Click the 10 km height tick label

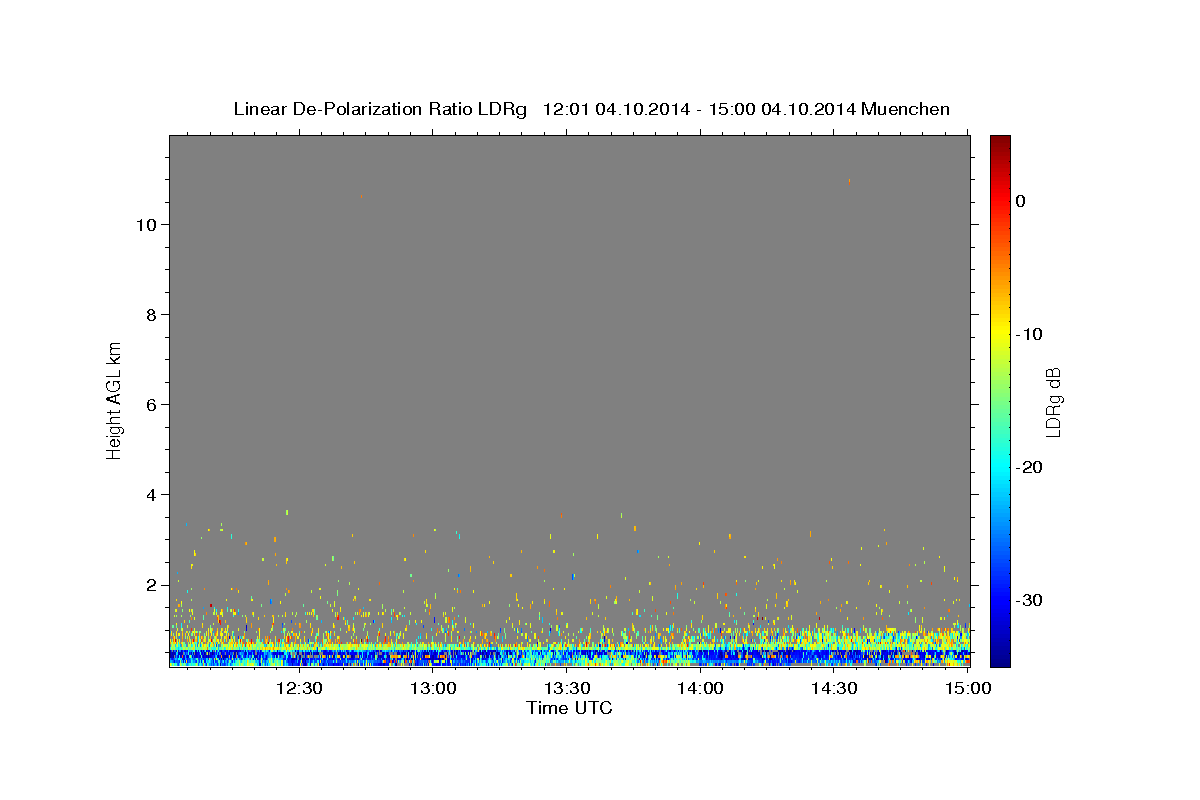[x=145, y=225]
